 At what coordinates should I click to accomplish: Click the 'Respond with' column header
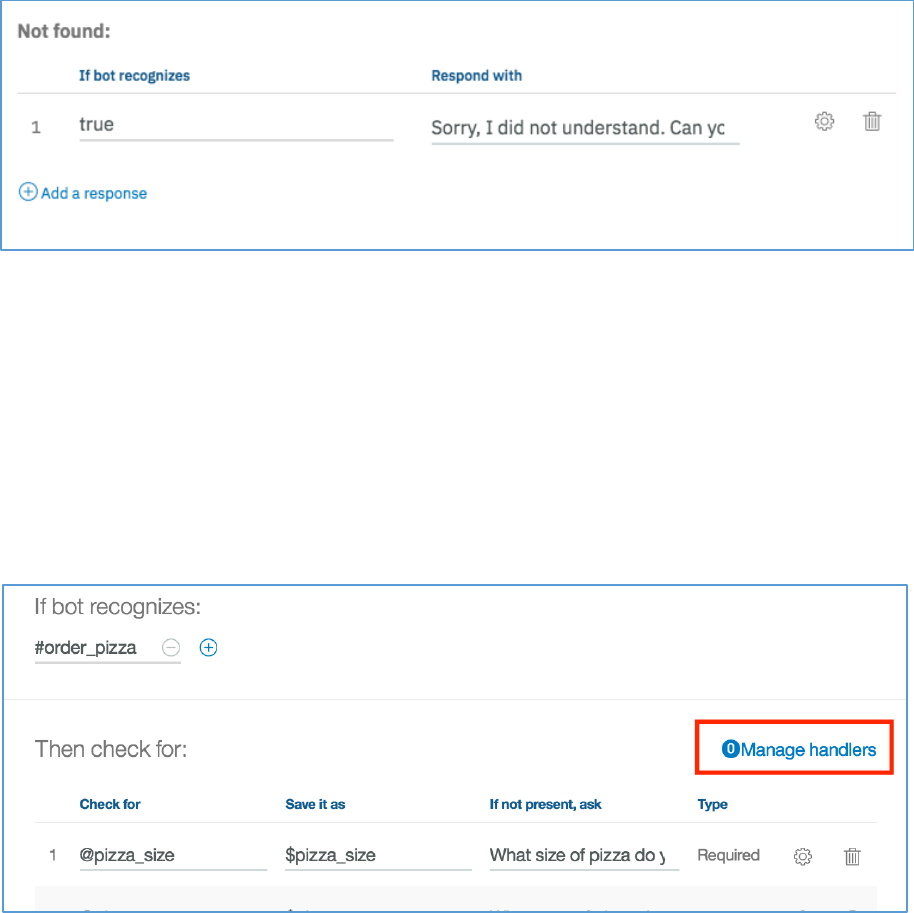pyautogui.click(x=476, y=75)
